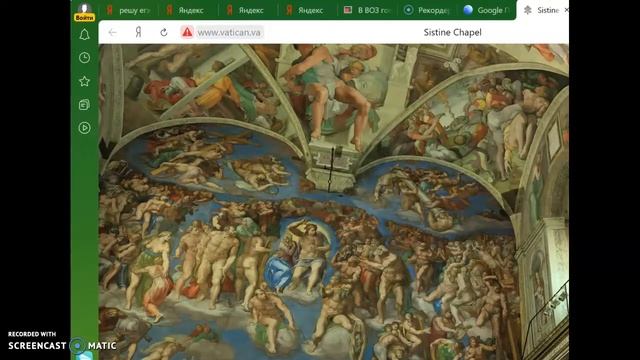Click the red security warning icon
Image resolution: width=640 pixels, height=360 pixels.
tap(187, 32)
